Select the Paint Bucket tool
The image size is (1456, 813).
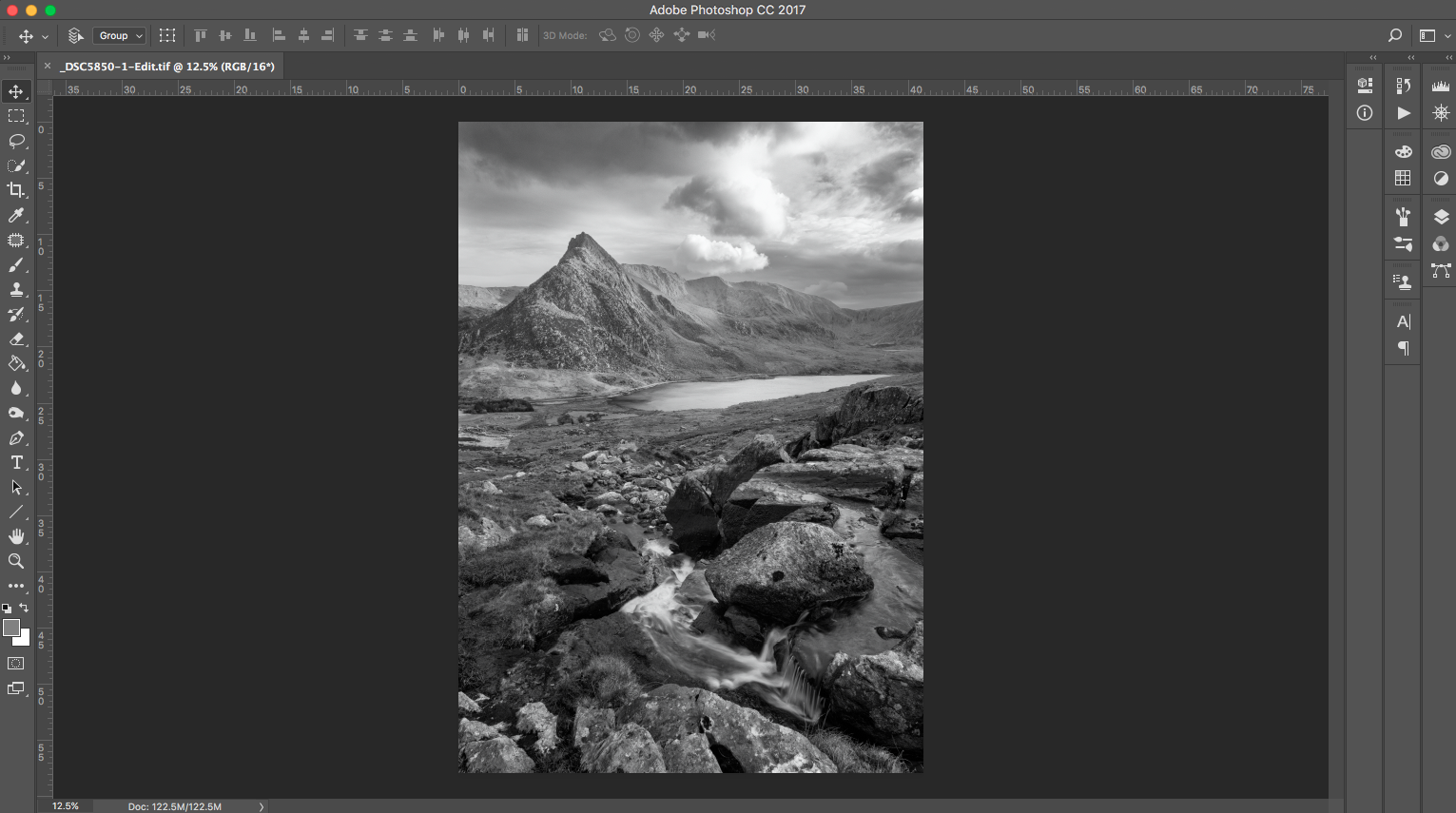point(16,364)
